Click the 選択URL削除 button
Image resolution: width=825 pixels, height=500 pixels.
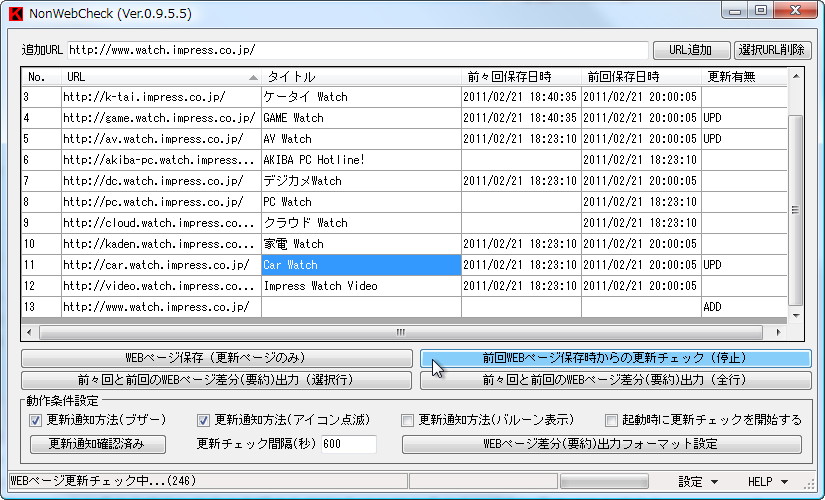point(772,50)
